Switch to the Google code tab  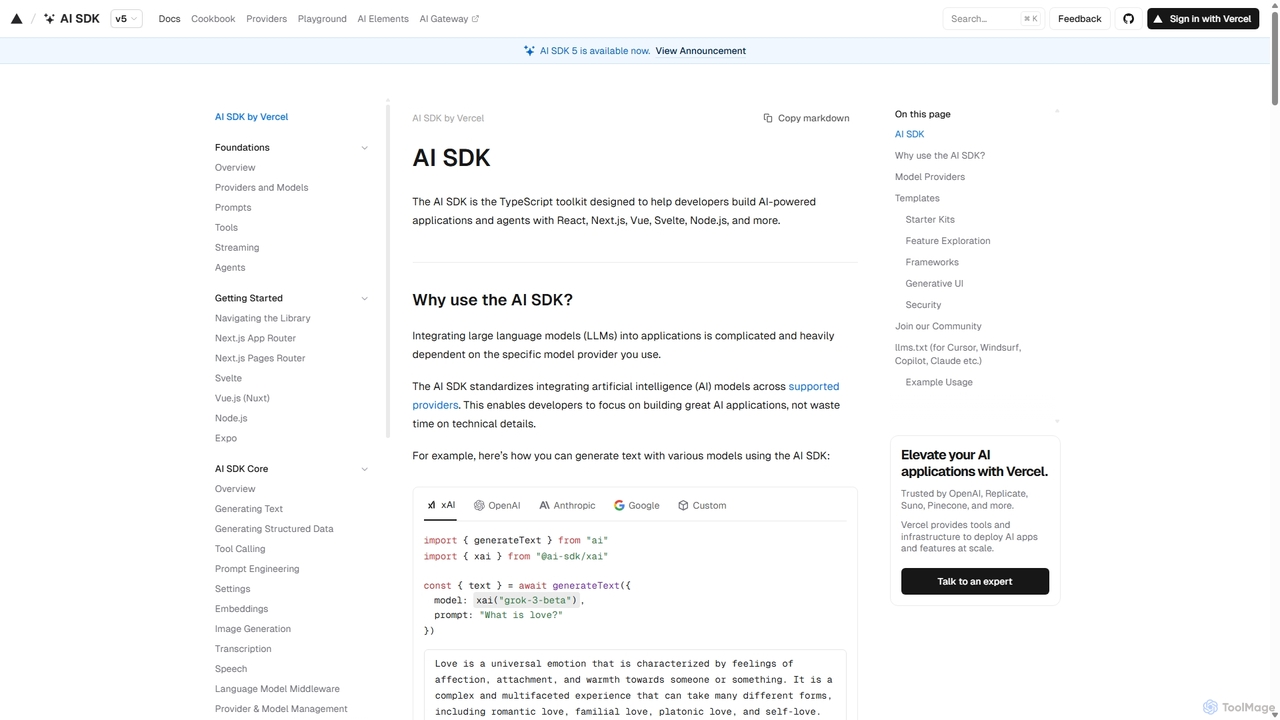point(637,506)
